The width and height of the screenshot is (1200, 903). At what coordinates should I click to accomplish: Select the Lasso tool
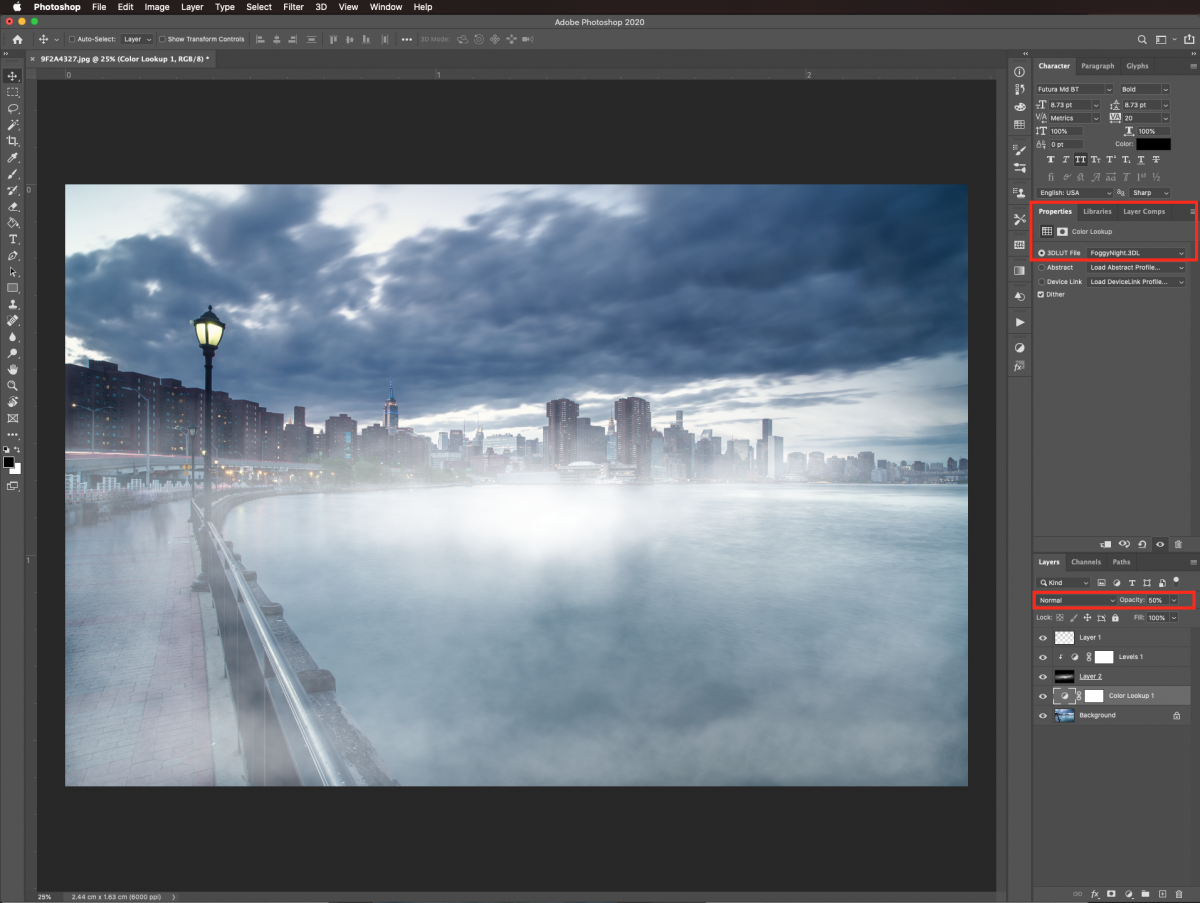(x=13, y=108)
